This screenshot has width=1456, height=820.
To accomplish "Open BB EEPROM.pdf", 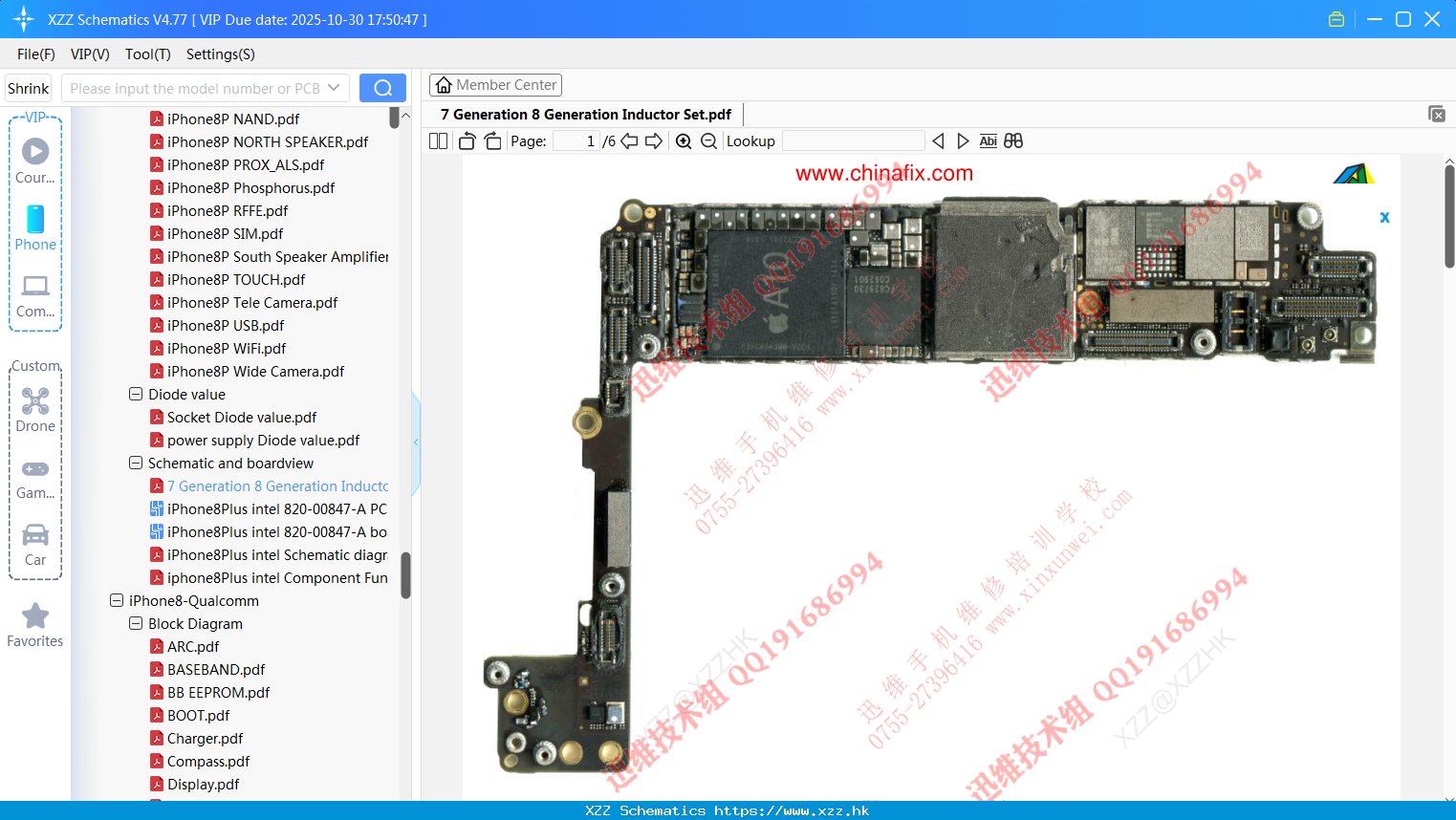I will point(218,692).
